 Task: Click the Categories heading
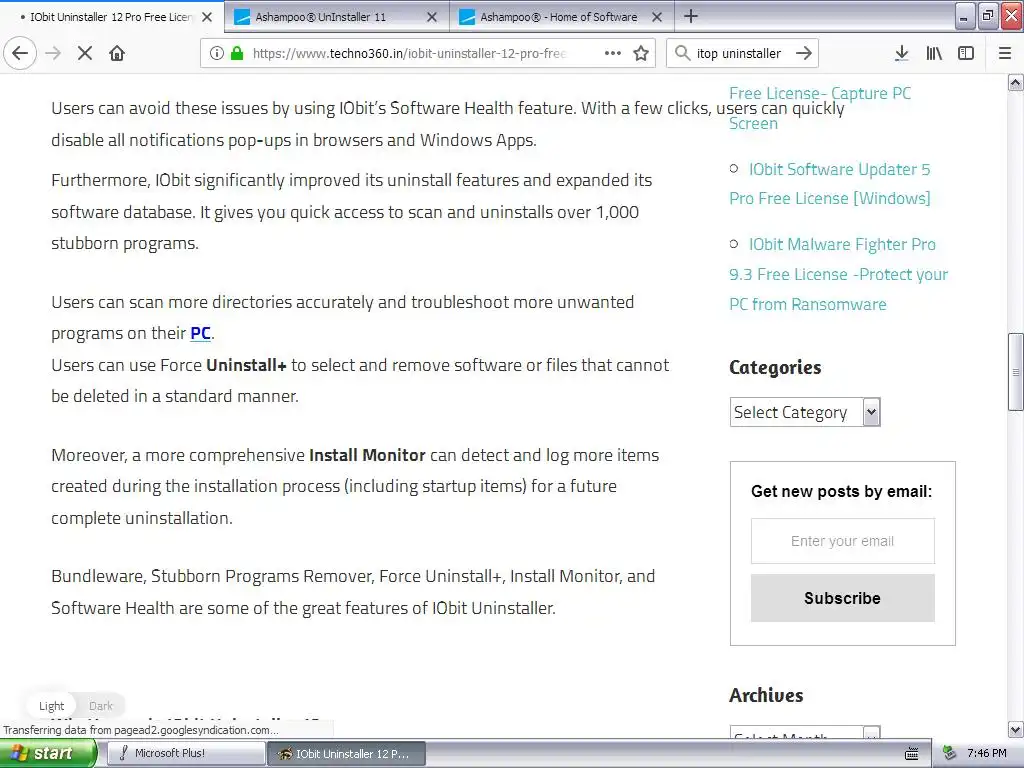[775, 368]
